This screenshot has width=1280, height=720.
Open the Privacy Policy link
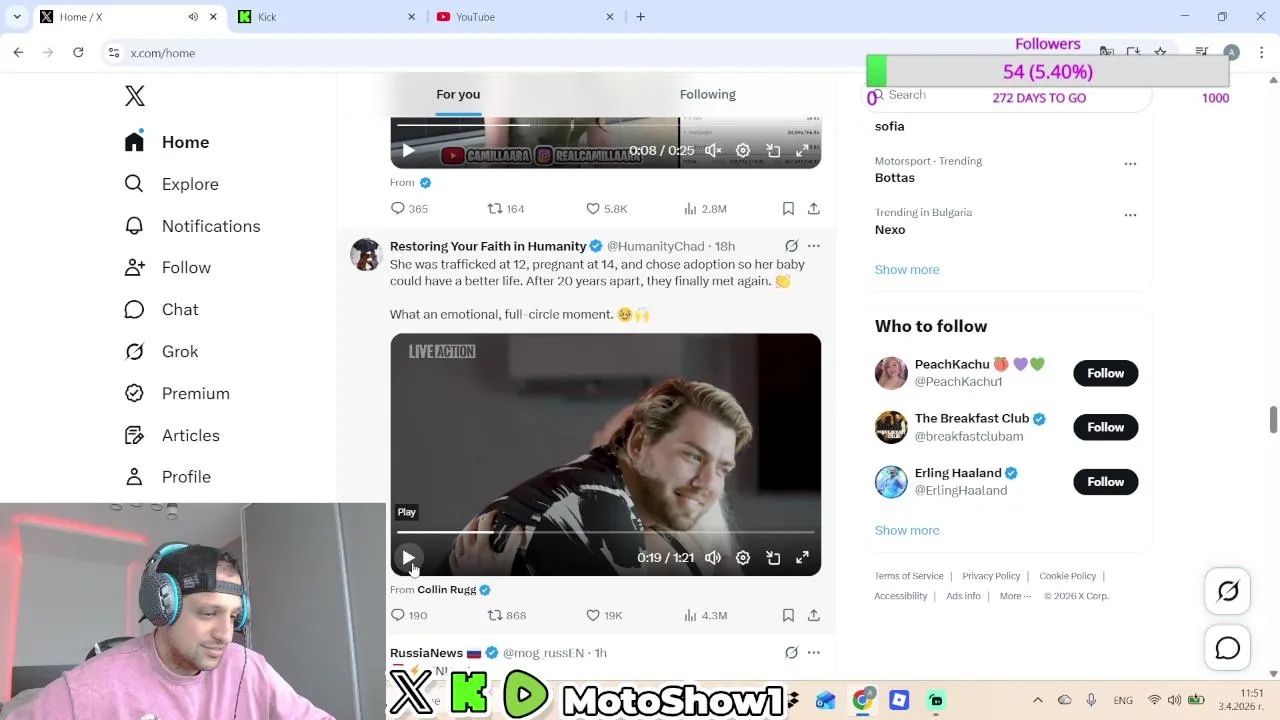(x=991, y=576)
